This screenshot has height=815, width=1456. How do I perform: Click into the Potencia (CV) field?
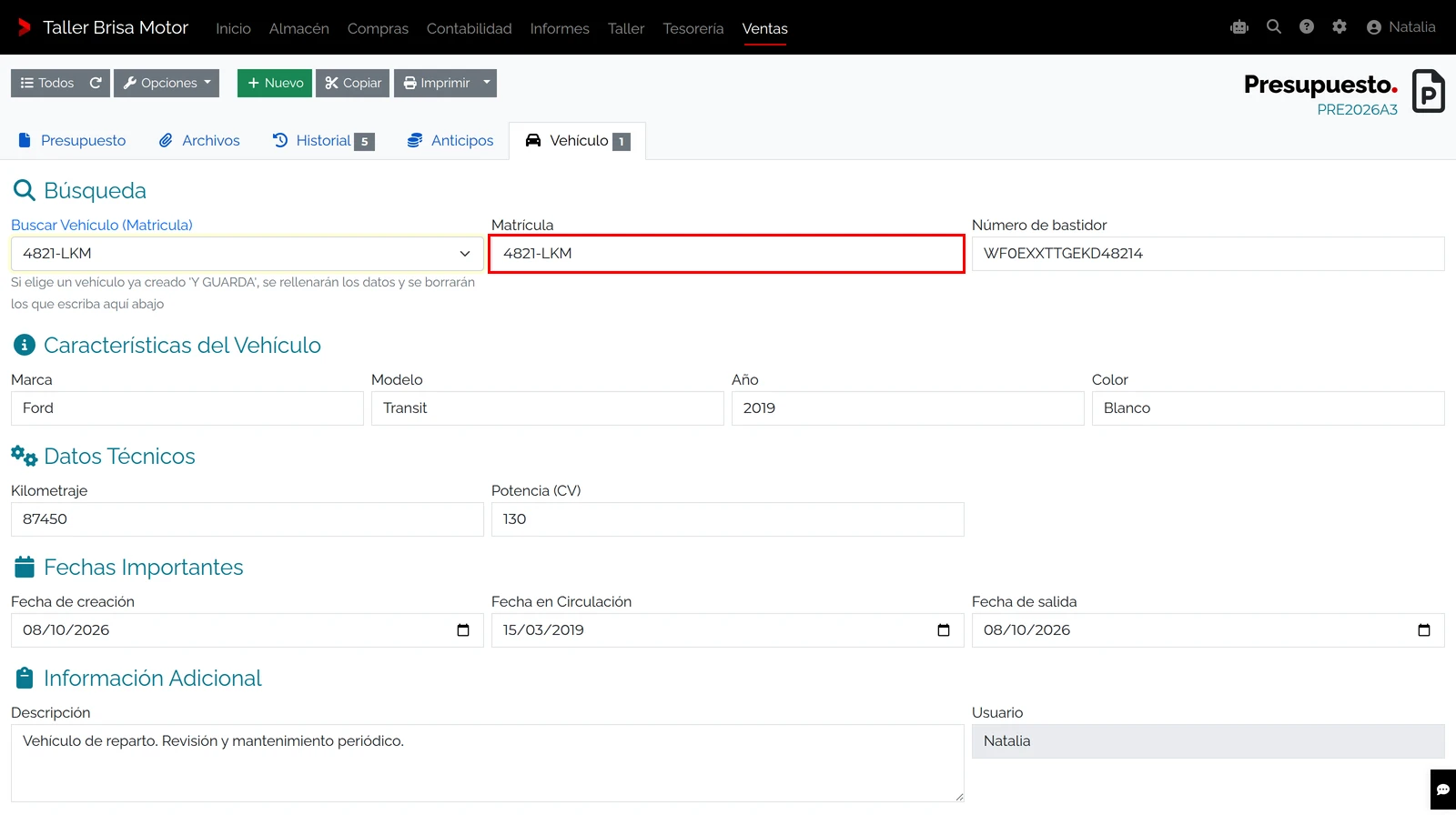click(x=728, y=519)
